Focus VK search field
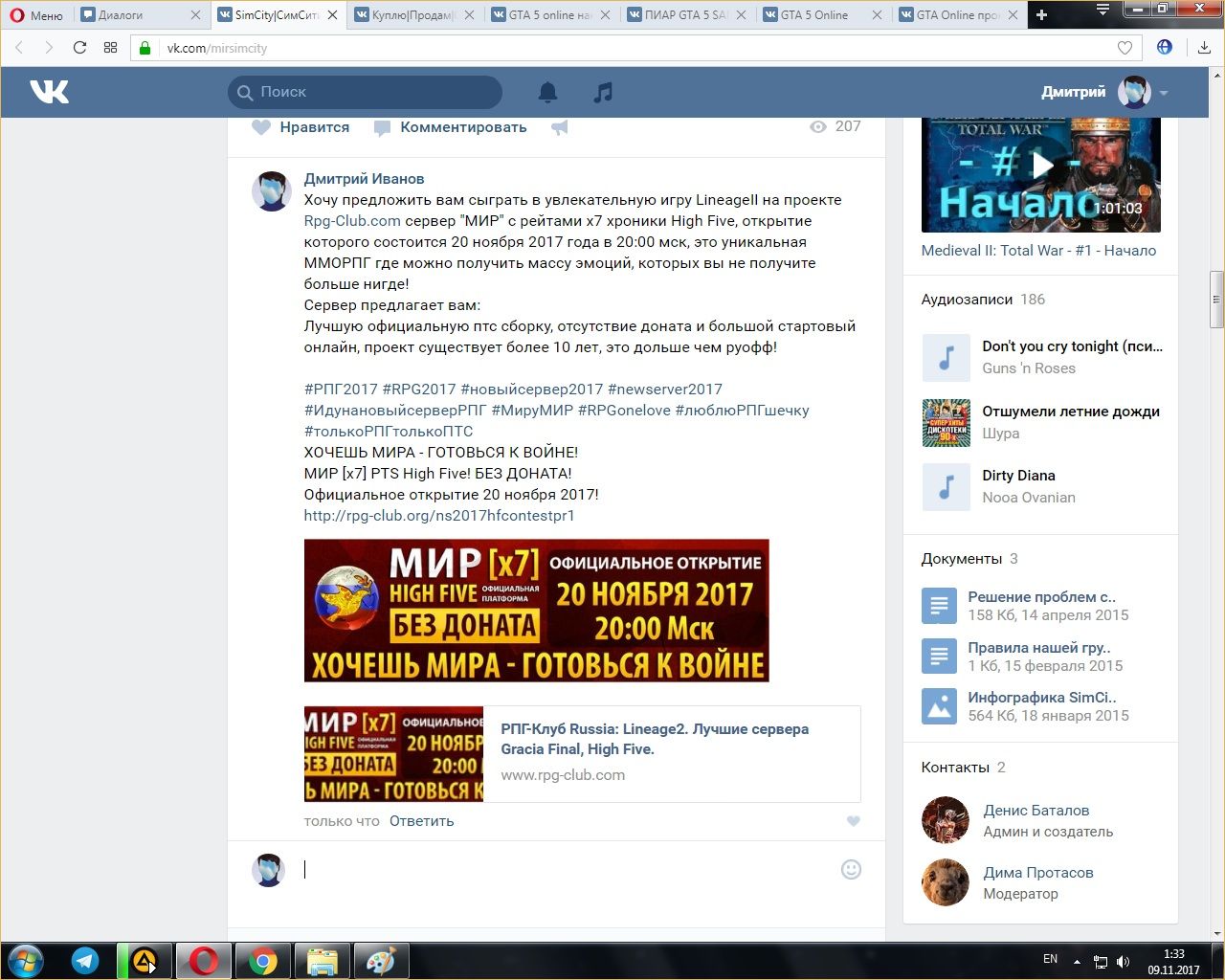This screenshot has height=980, width=1225. point(365,92)
